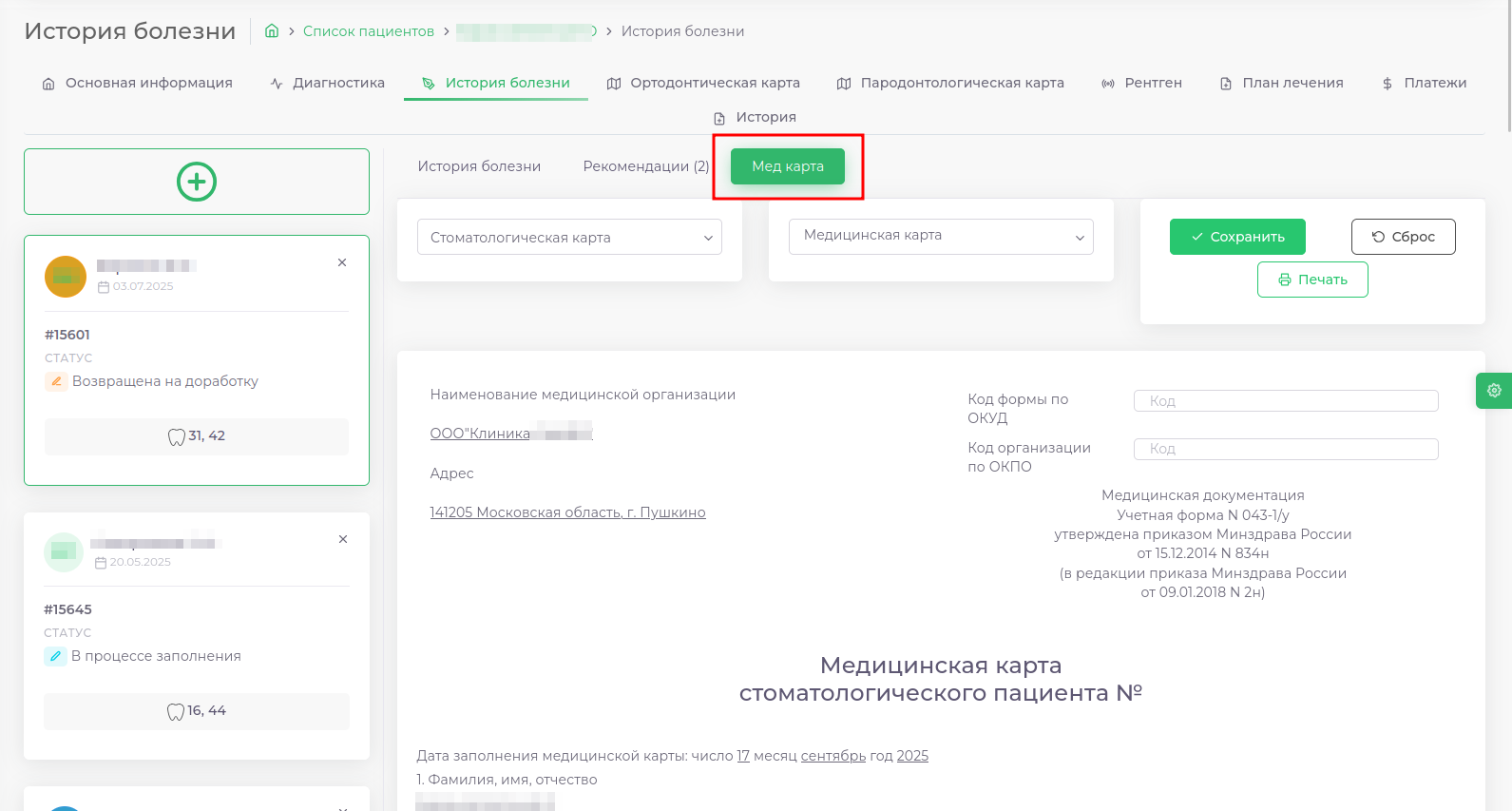
Task: Click the Код организации по ОКПО field
Action: (1285, 449)
